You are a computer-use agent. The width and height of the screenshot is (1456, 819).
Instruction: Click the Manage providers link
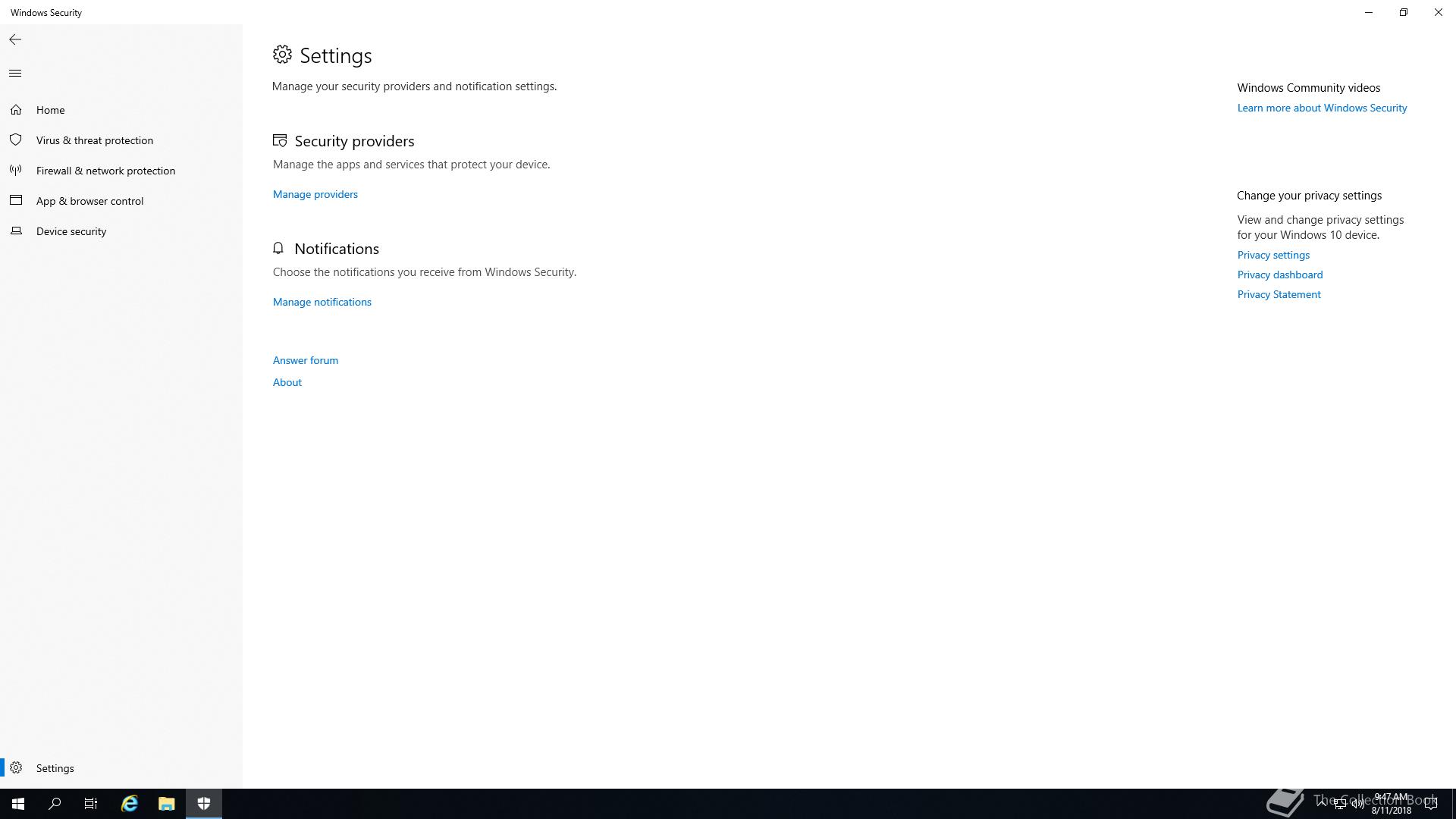click(x=315, y=195)
